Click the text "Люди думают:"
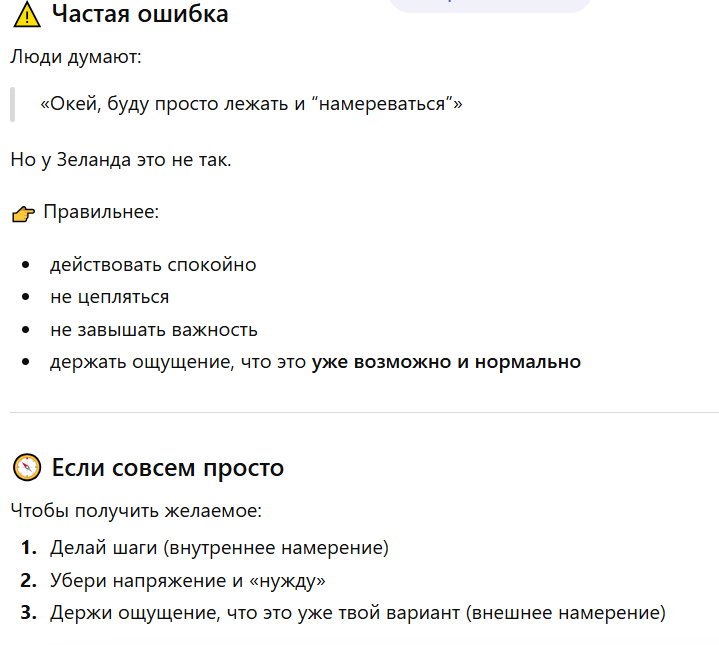This screenshot has height=645, width=719. click(76, 57)
